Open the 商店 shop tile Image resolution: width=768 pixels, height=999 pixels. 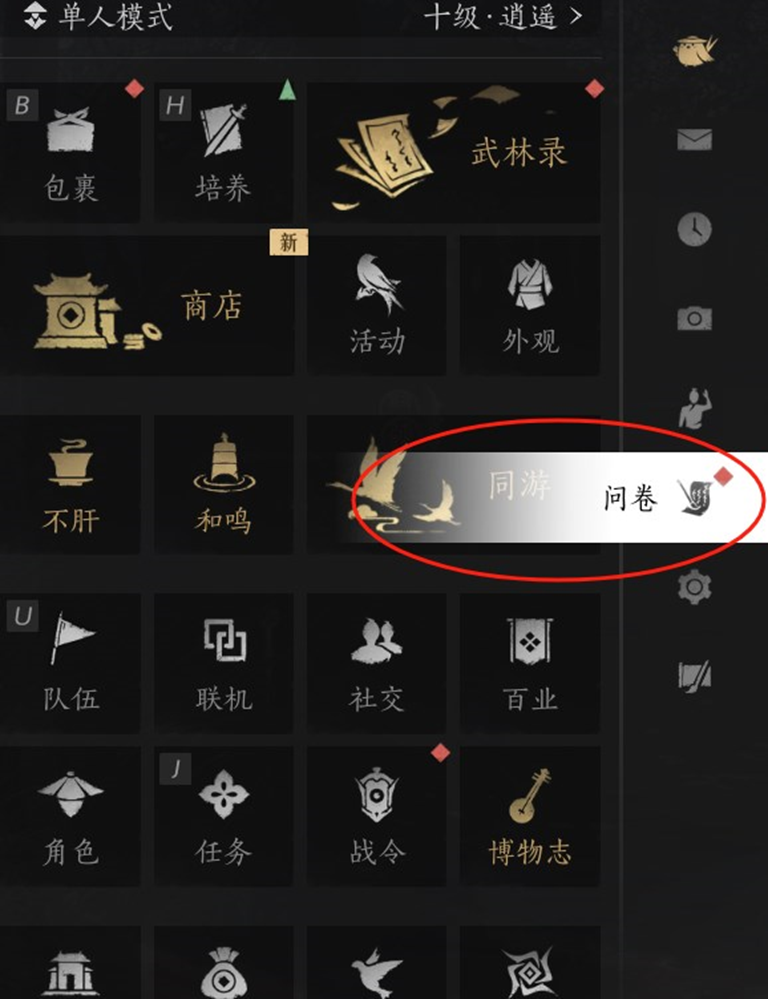coord(147,306)
